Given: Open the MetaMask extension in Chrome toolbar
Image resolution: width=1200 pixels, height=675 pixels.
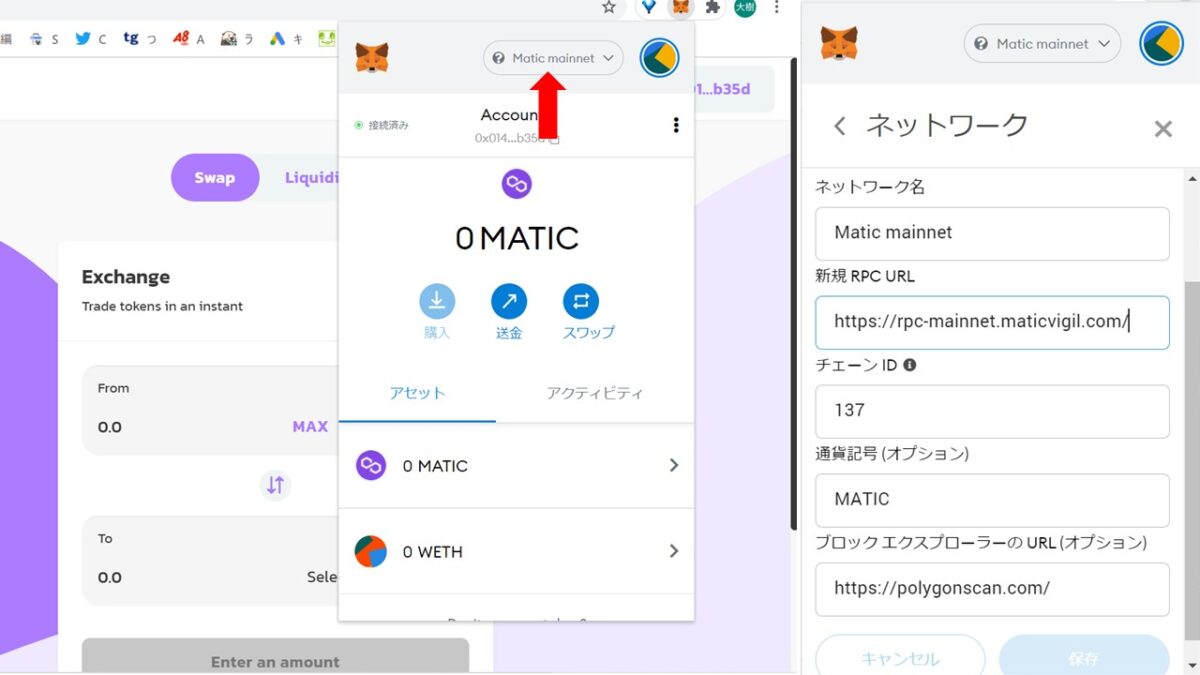Looking at the screenshot, I should [x=681, y=7].
